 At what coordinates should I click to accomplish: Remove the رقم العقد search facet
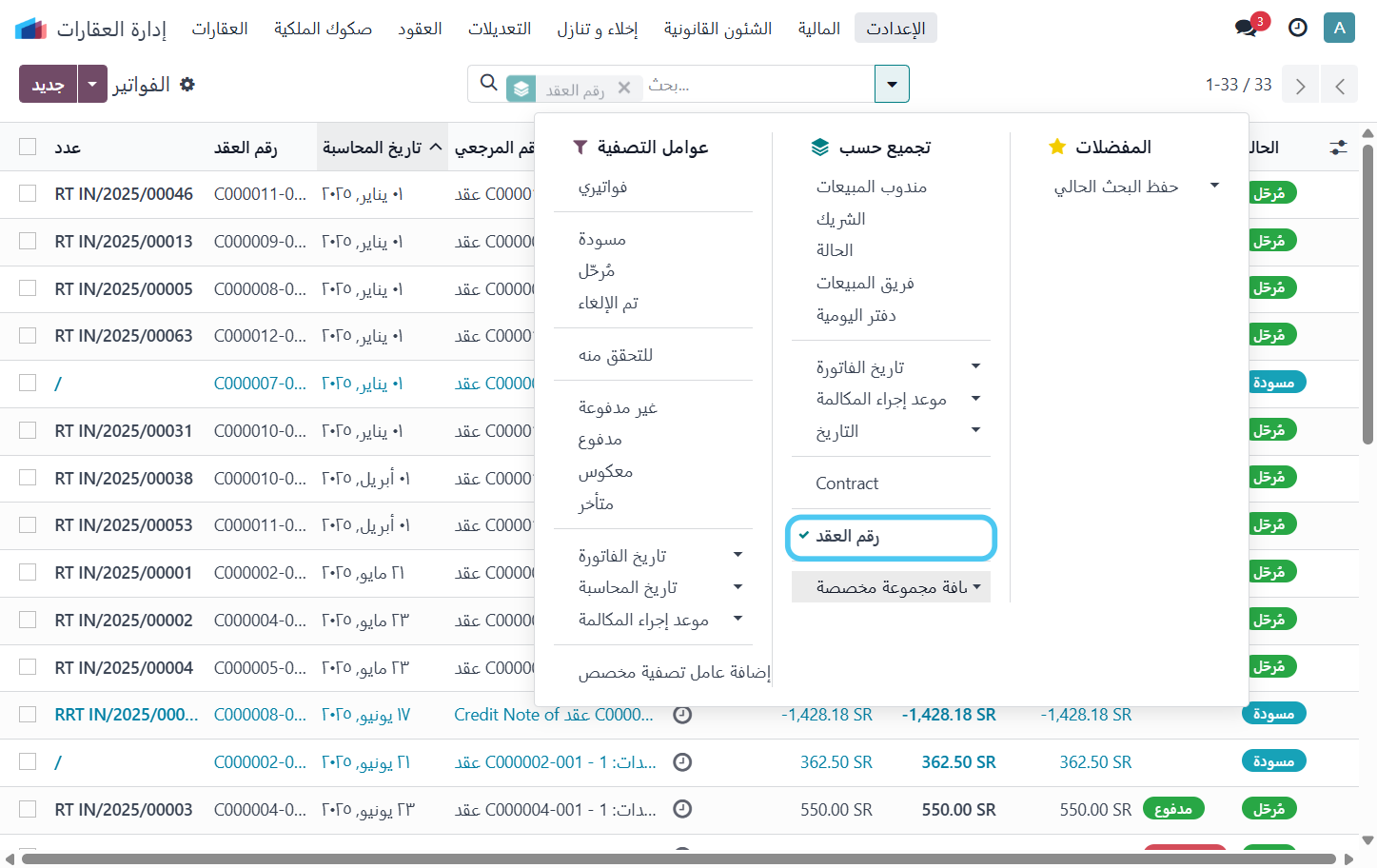point(624,89)
